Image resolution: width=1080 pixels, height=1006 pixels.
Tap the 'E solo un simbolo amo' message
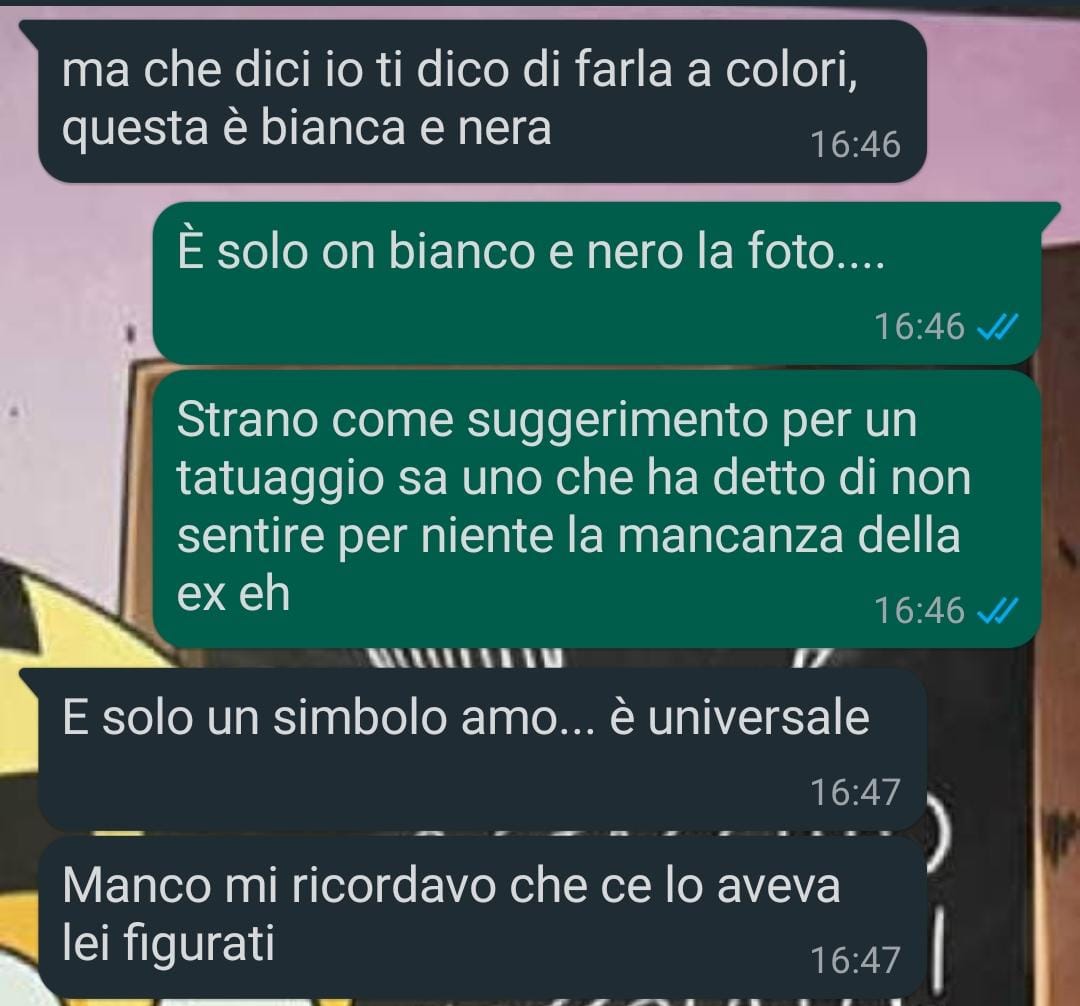click(482, 748)
